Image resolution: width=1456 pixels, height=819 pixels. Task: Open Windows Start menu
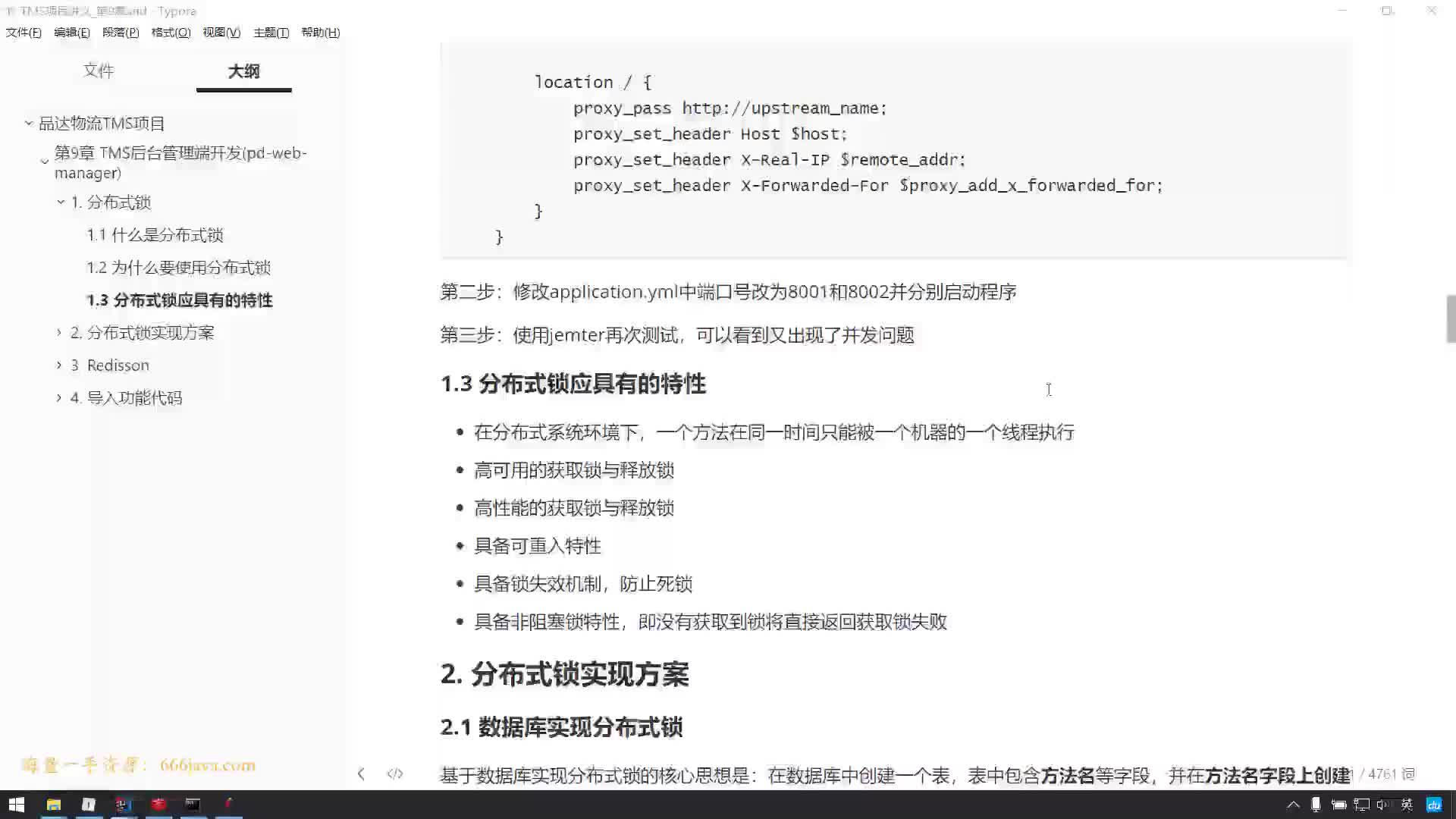(17, 805)
